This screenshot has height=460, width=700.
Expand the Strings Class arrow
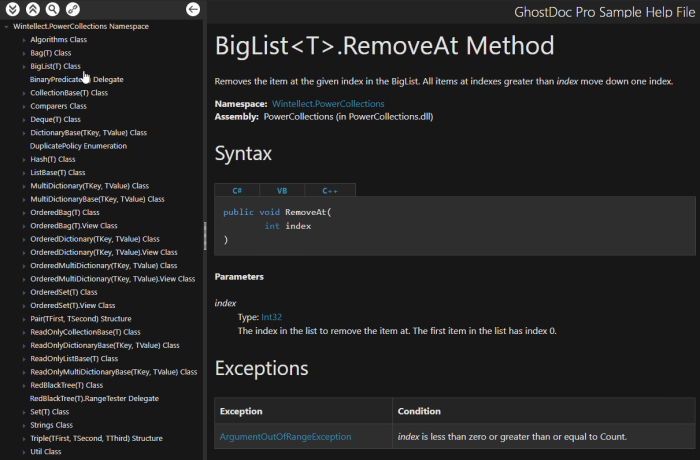point(24,425)
